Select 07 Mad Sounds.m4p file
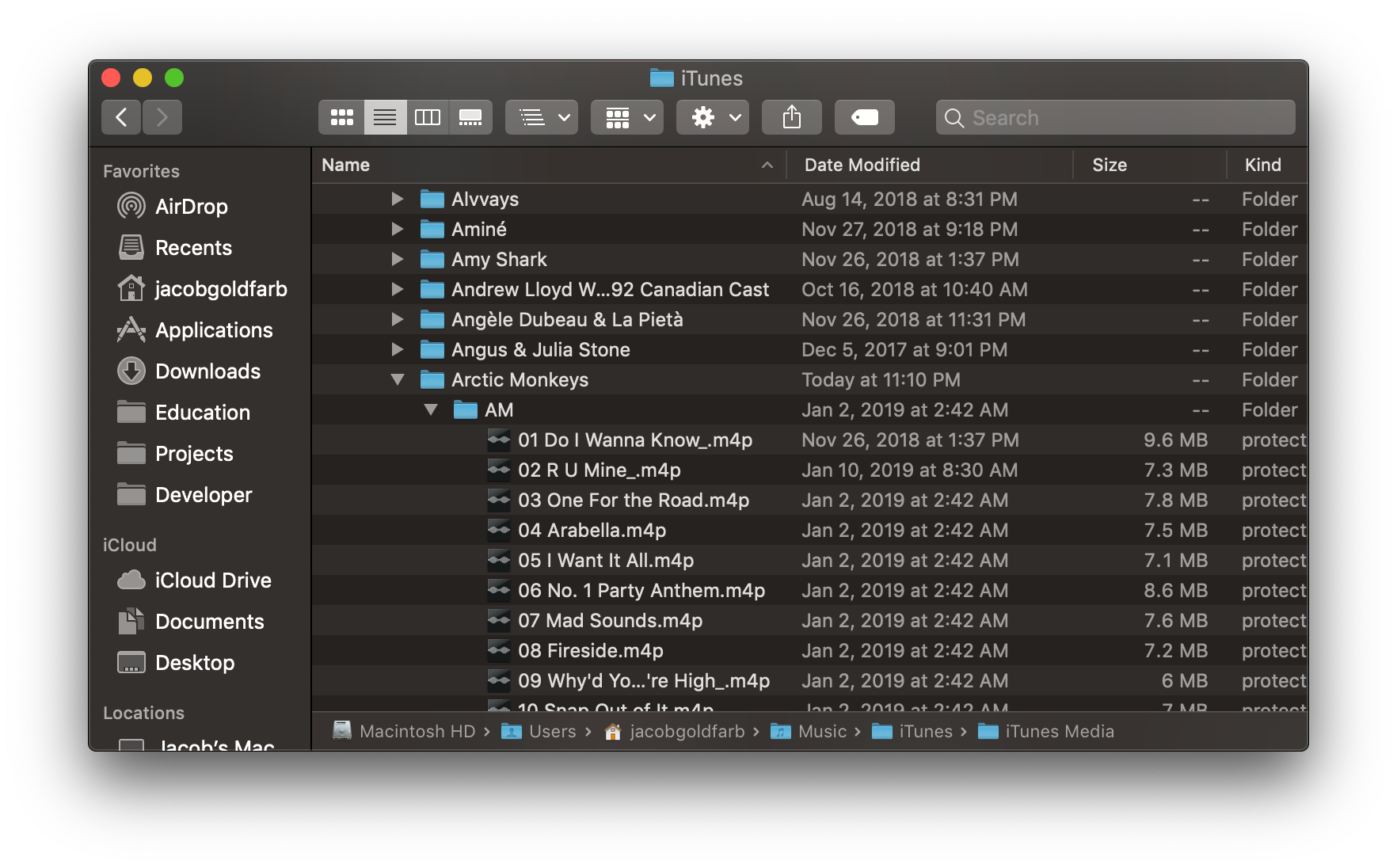The height and width of the screenshot is (868, 1397). coord(809,620)
